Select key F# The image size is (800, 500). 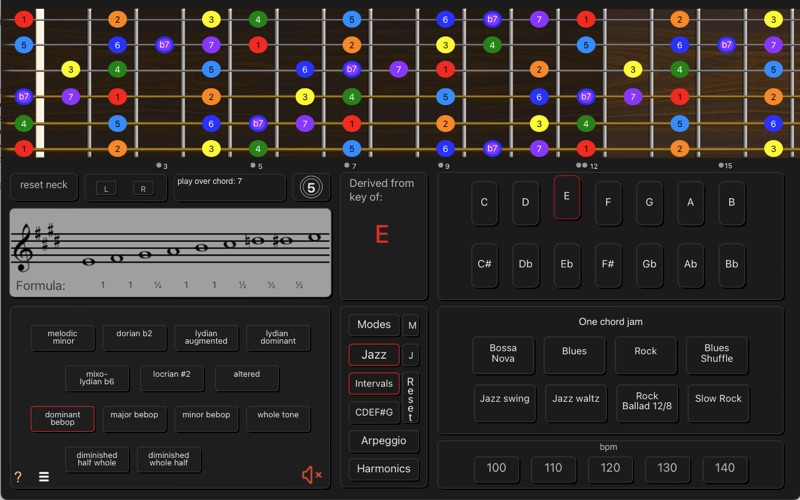pos(608,264)
